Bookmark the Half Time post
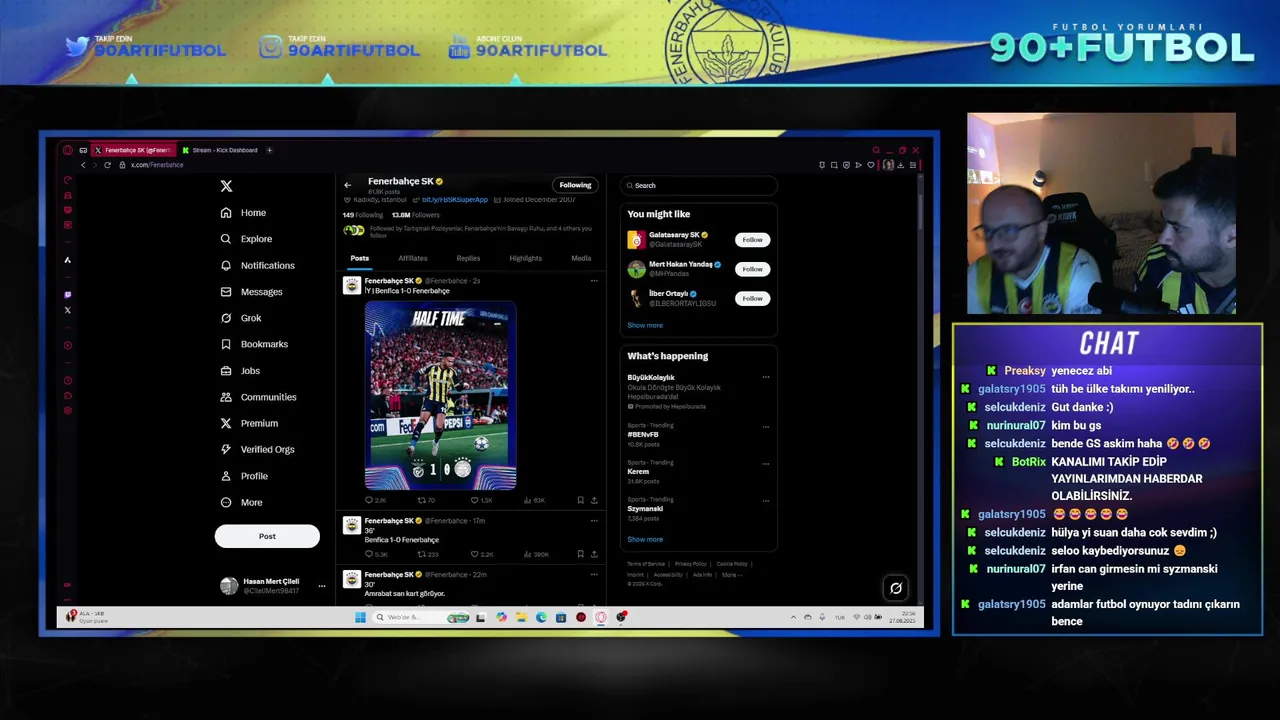Image resolution: width=1280 pixels, height=720 pixels. click(580, 500)
